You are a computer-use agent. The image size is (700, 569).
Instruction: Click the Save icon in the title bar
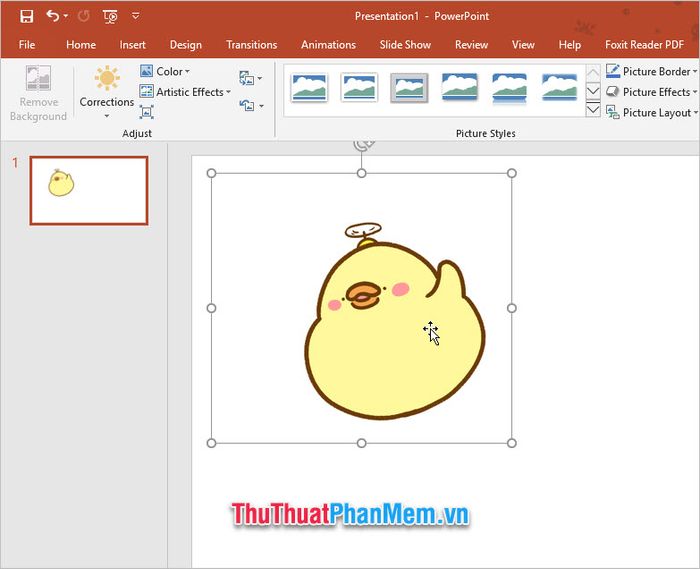pos(27,16)
